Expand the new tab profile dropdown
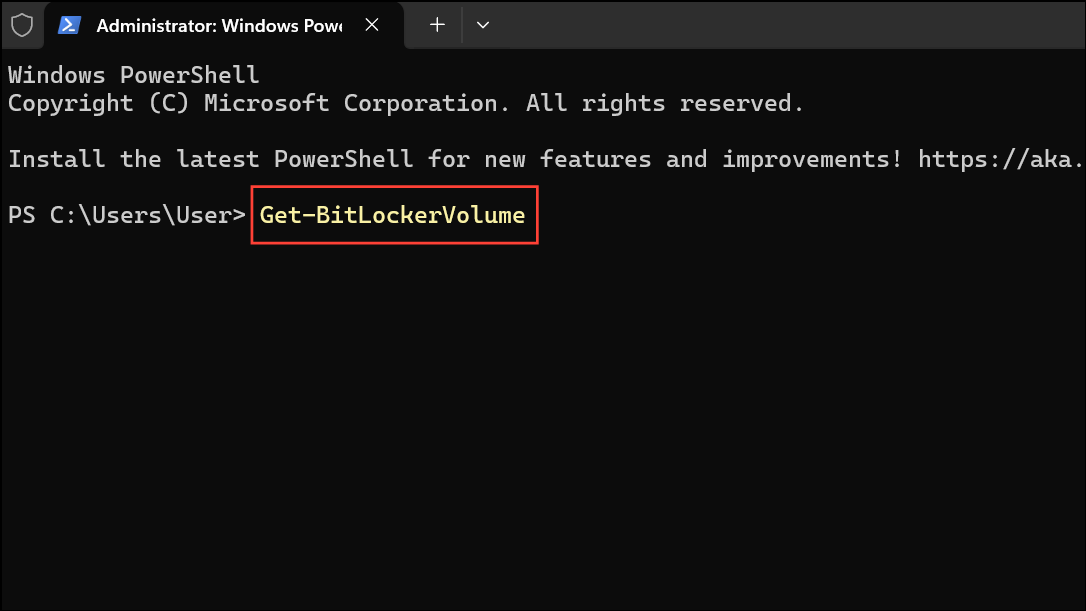Image resolution: width=1086 pixels, height=611 pixels. point(483,25)
